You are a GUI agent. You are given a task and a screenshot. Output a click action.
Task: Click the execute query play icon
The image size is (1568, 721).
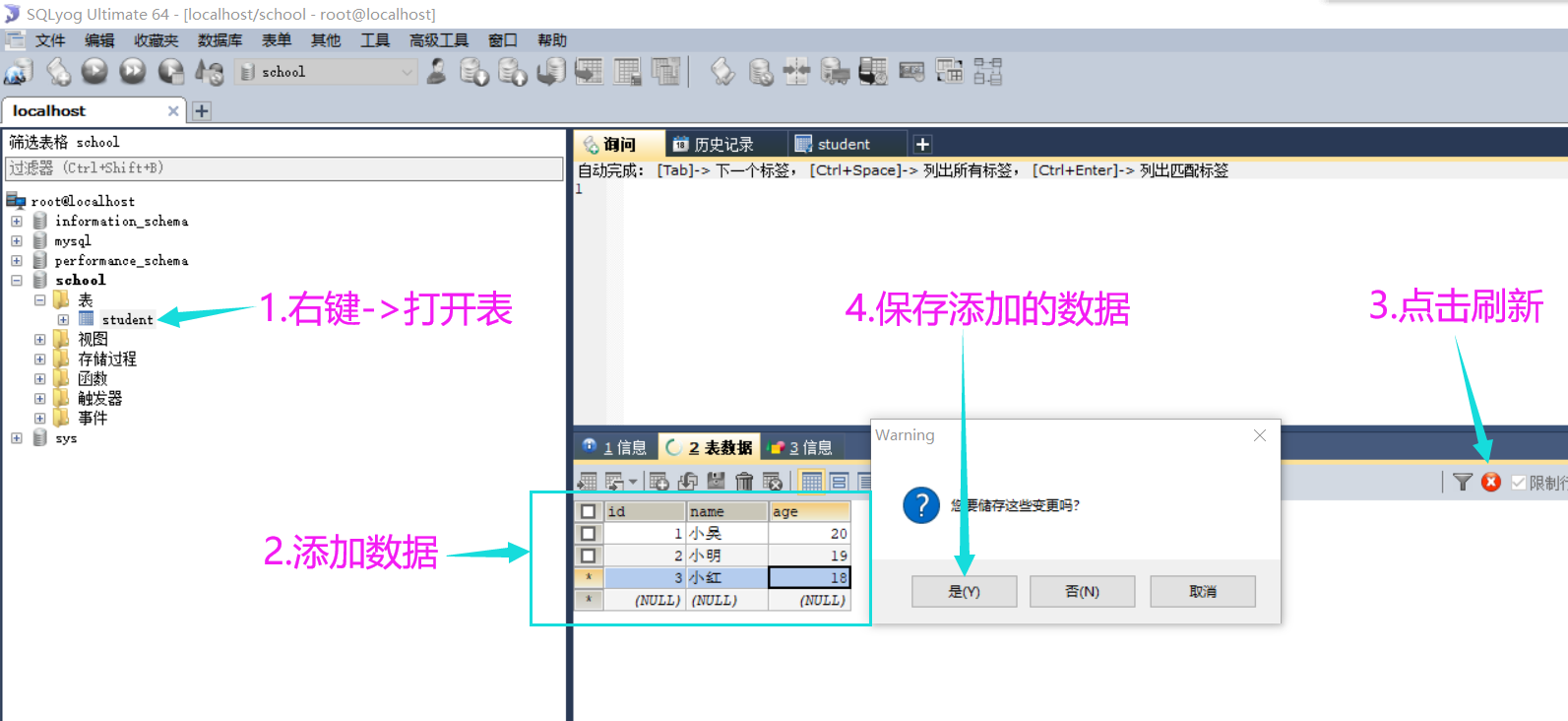(x=94, y=71)
